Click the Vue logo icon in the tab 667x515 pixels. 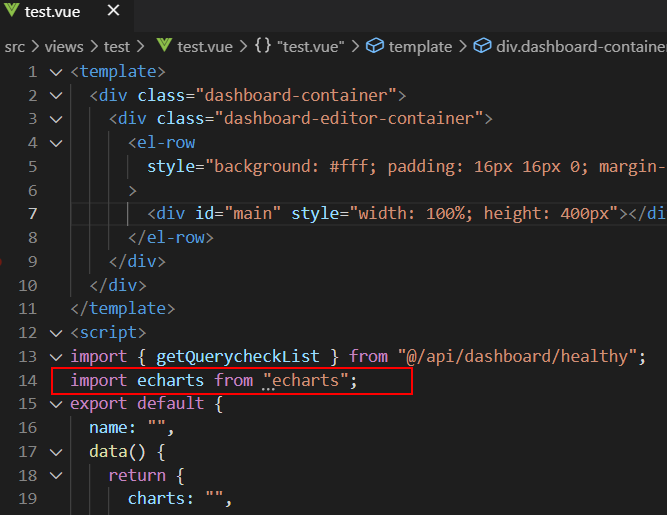(11, 10)
